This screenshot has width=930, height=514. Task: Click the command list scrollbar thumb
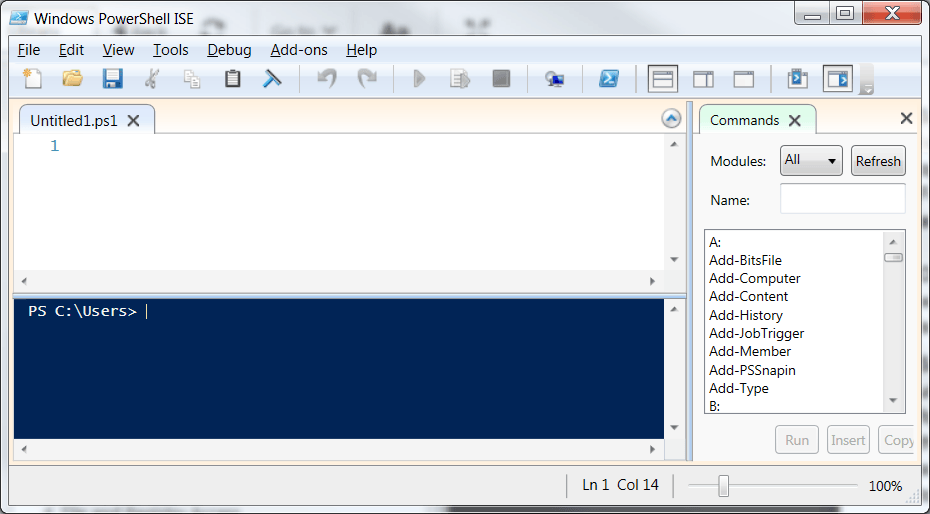(893, 258)
